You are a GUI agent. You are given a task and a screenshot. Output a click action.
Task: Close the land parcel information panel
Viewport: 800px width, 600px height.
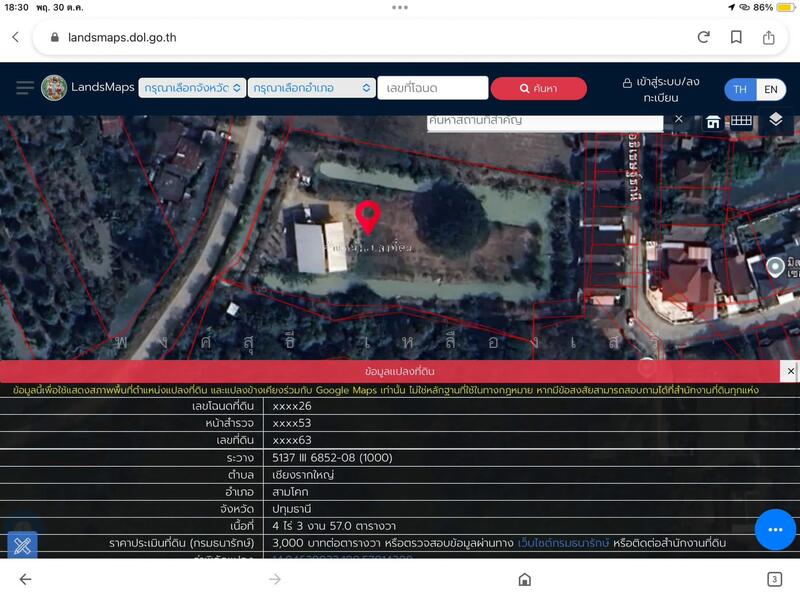790,371
